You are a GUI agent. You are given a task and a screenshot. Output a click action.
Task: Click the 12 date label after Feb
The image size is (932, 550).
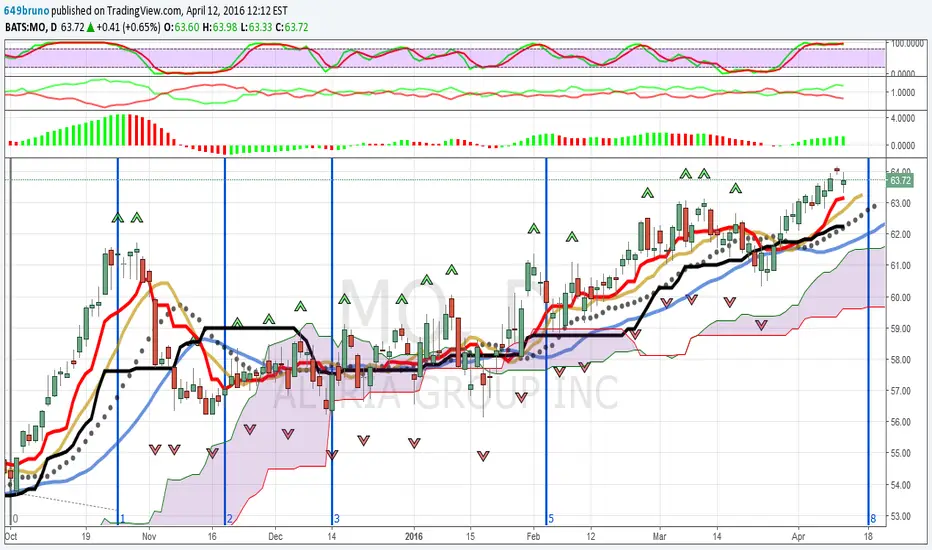click(591, 536)
